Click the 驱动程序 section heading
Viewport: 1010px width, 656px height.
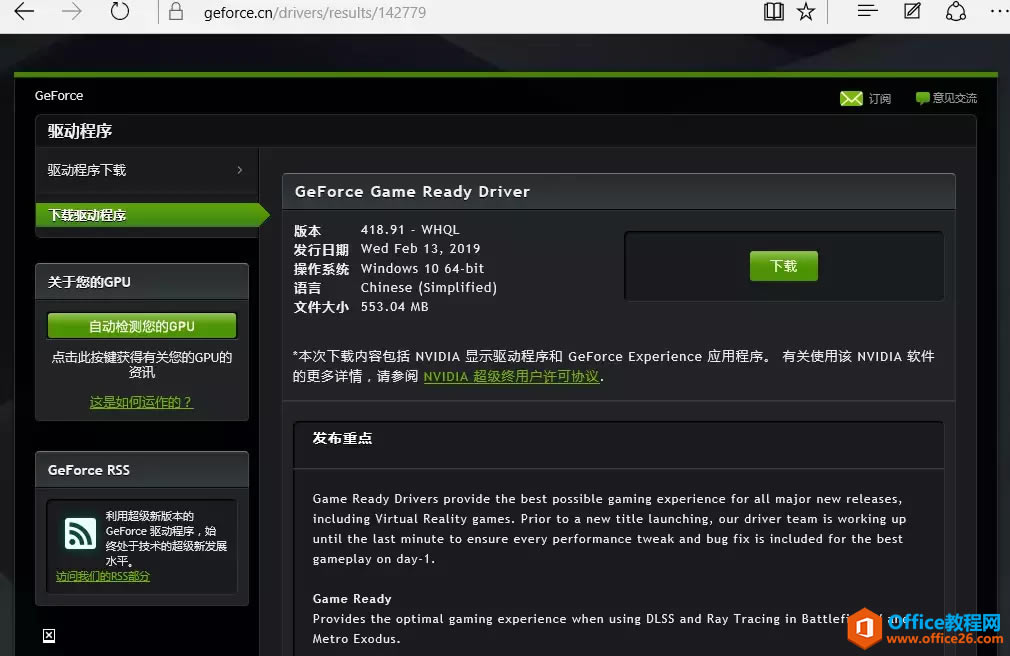click(80, 131)
